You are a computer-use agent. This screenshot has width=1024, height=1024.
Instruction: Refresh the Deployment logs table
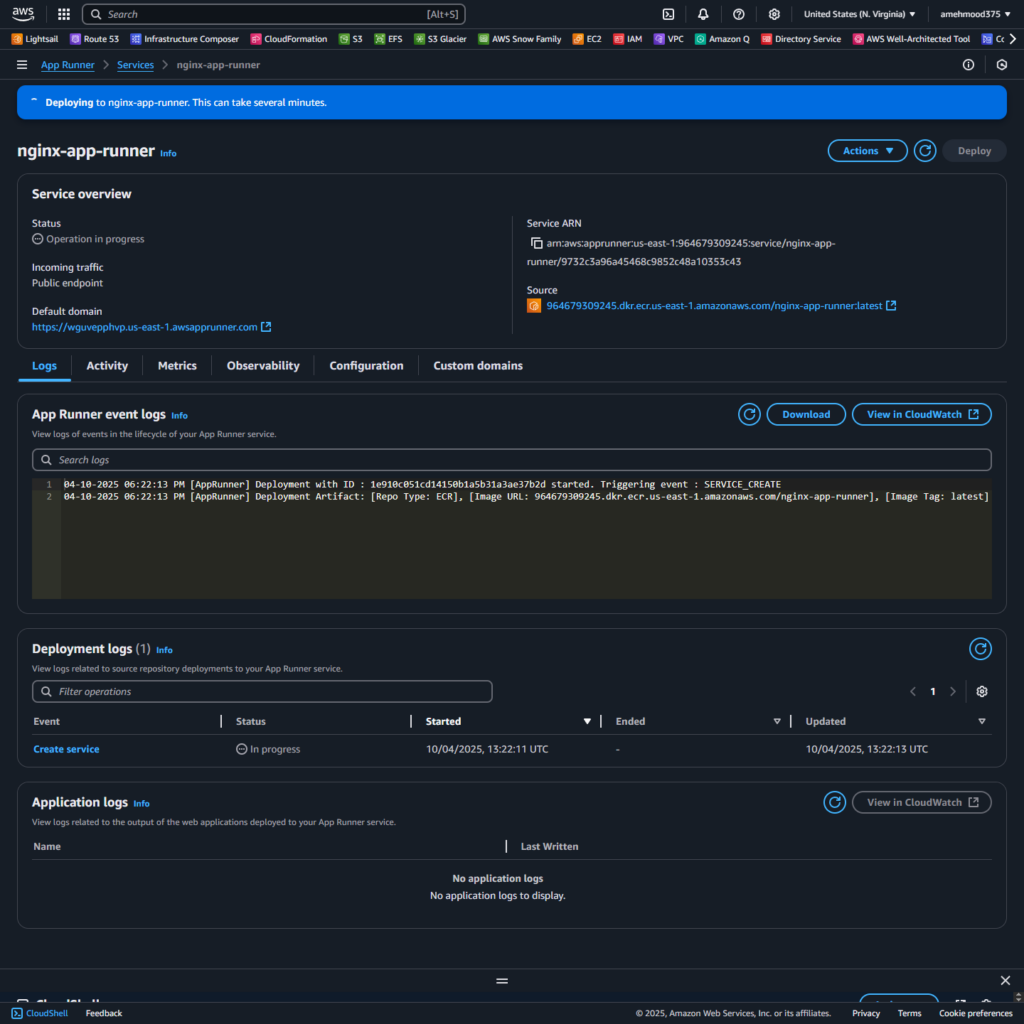coord(980,649)
